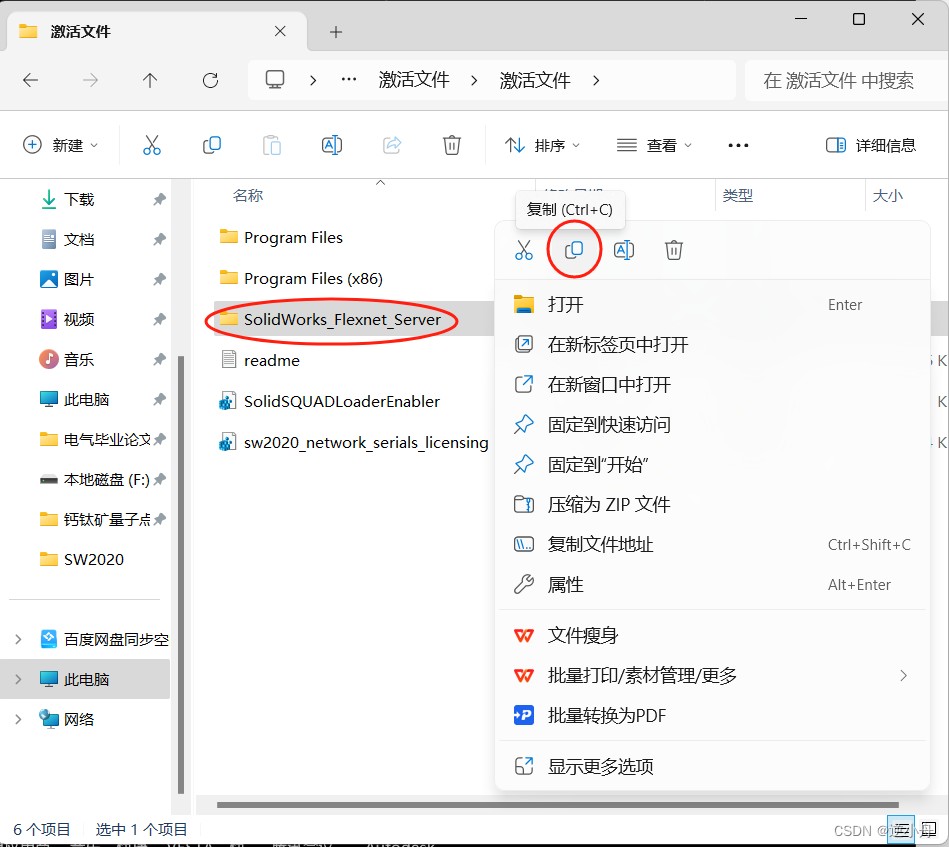
Task: Open the 排序 sort dropdown
Action: [542, 145]
